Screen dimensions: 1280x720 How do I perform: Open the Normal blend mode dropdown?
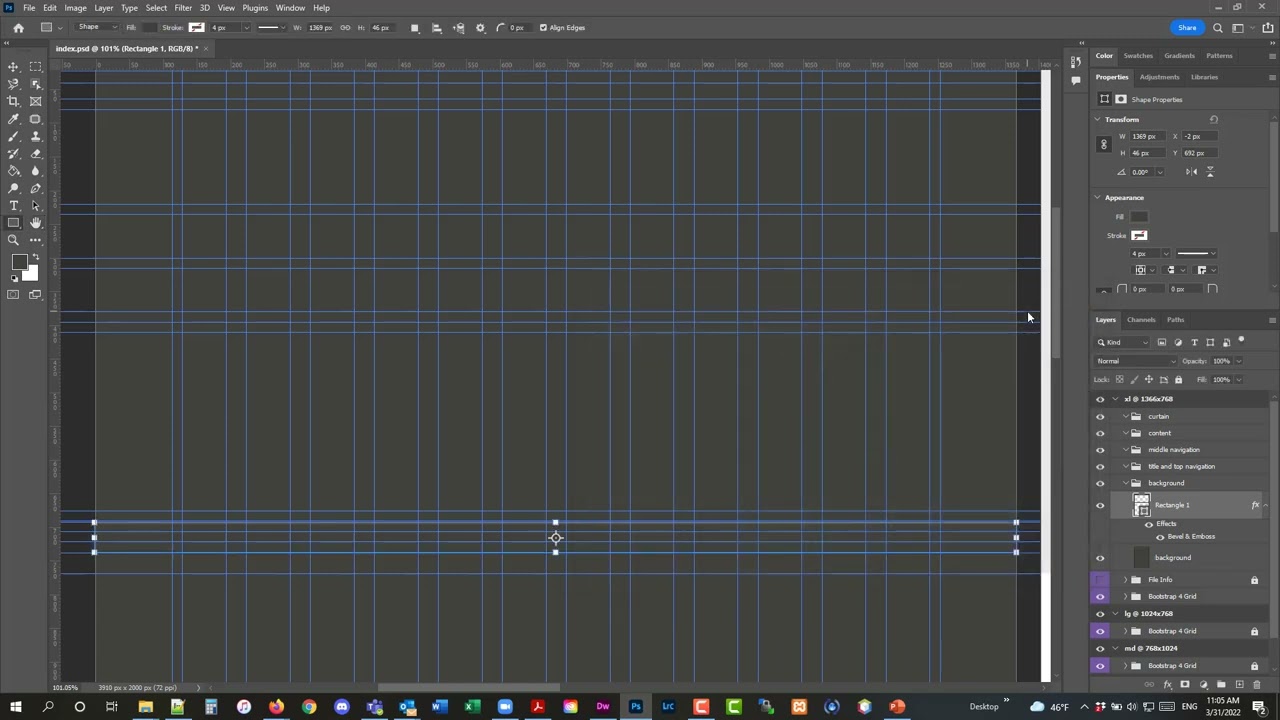click(x=1137, y=361)
